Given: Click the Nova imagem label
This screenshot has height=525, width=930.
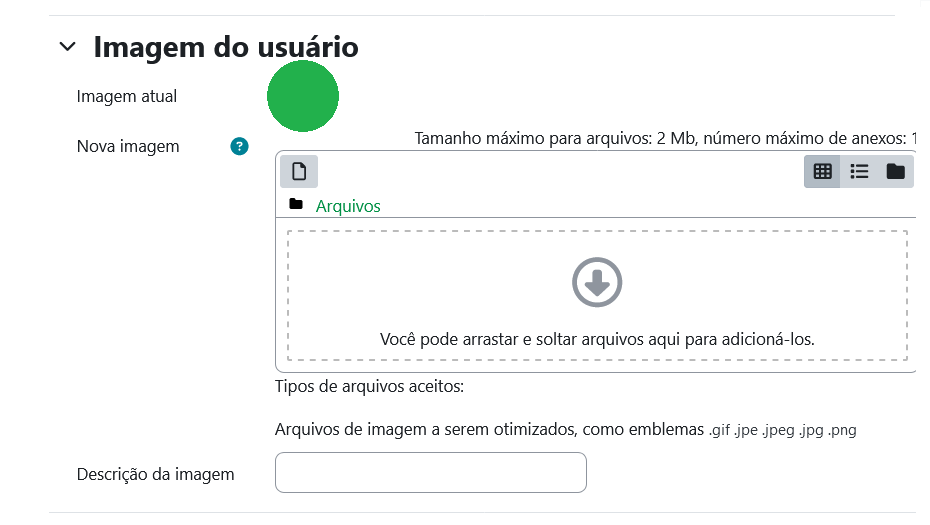Looking at the screenshot, I should (x=128, y=147).
